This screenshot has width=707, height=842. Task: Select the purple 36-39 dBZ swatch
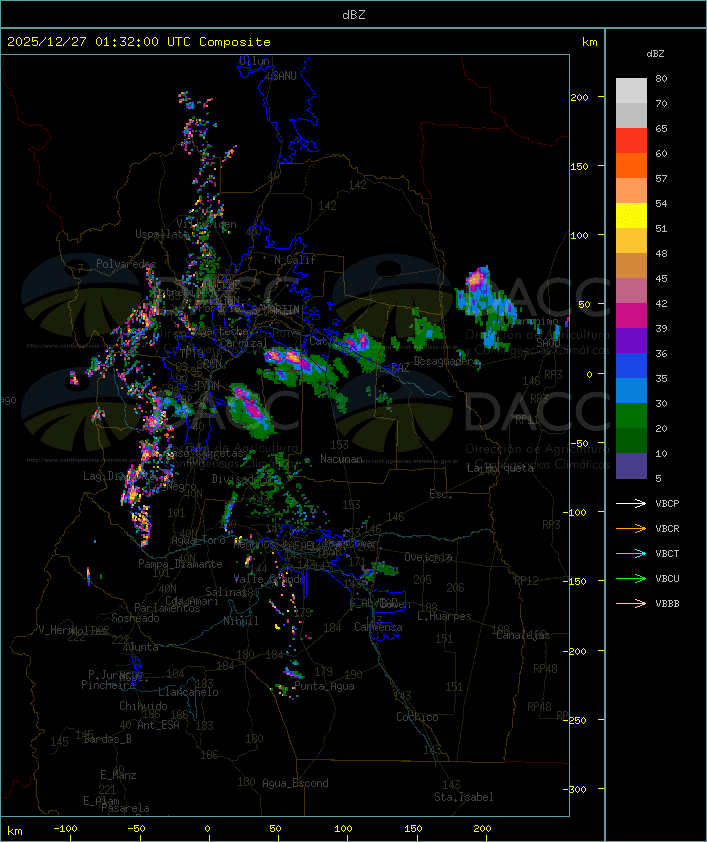pyautogui.click(x=631, y=340)
